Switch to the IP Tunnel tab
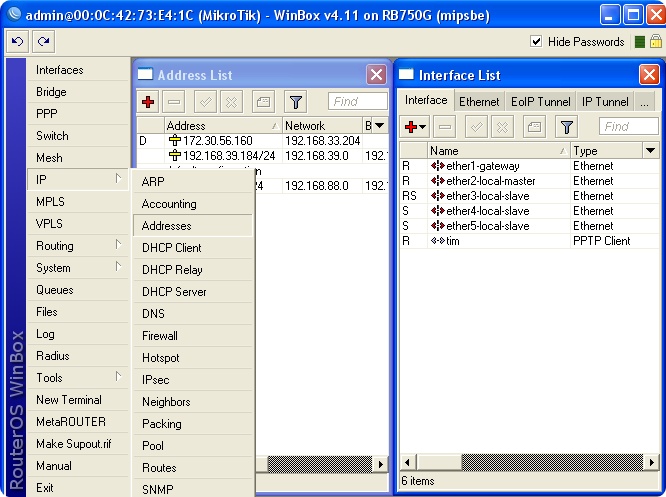The height and width of the screenshot is (497, 666). click(605, 102)
